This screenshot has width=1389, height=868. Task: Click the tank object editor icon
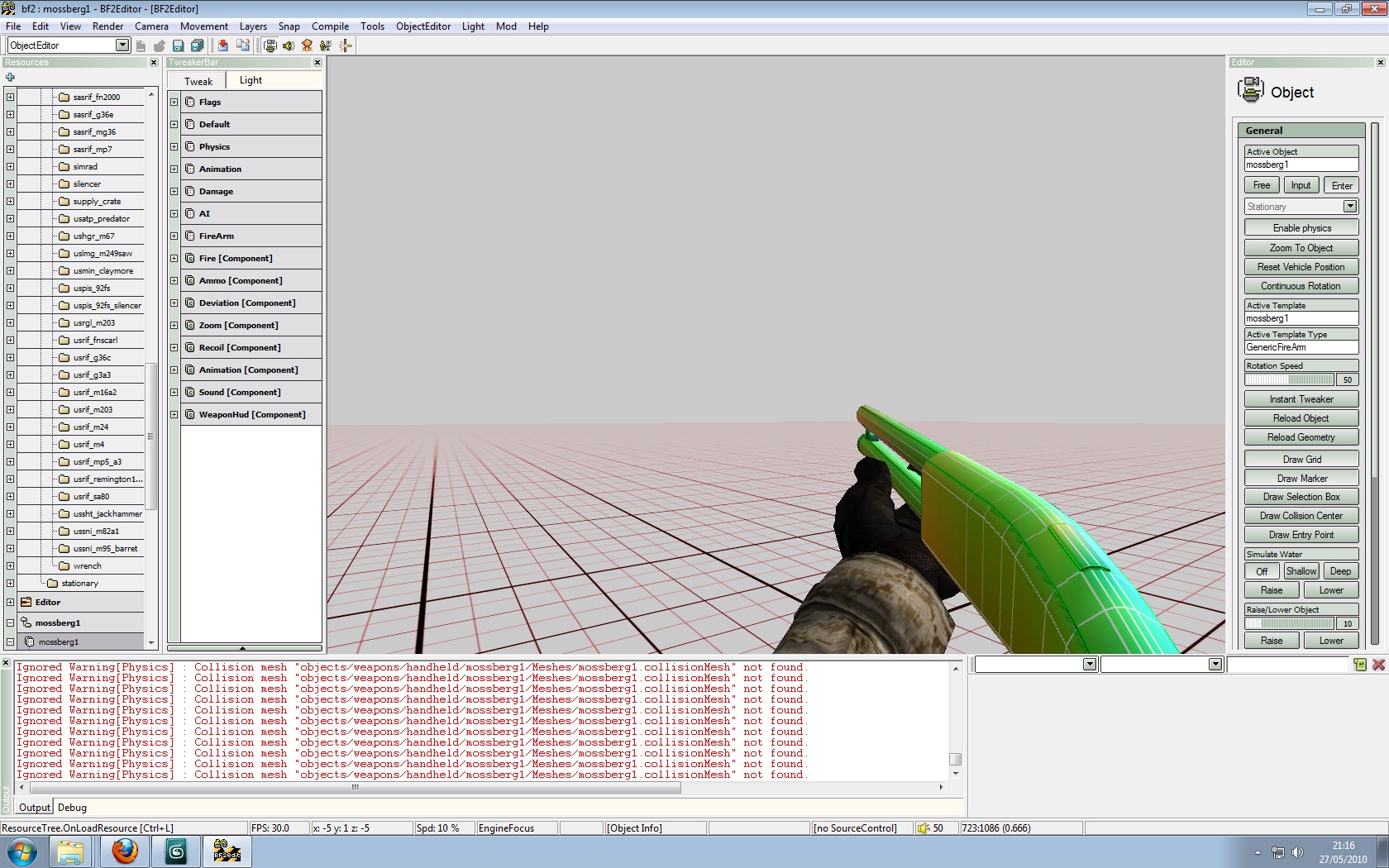(270, 45)
